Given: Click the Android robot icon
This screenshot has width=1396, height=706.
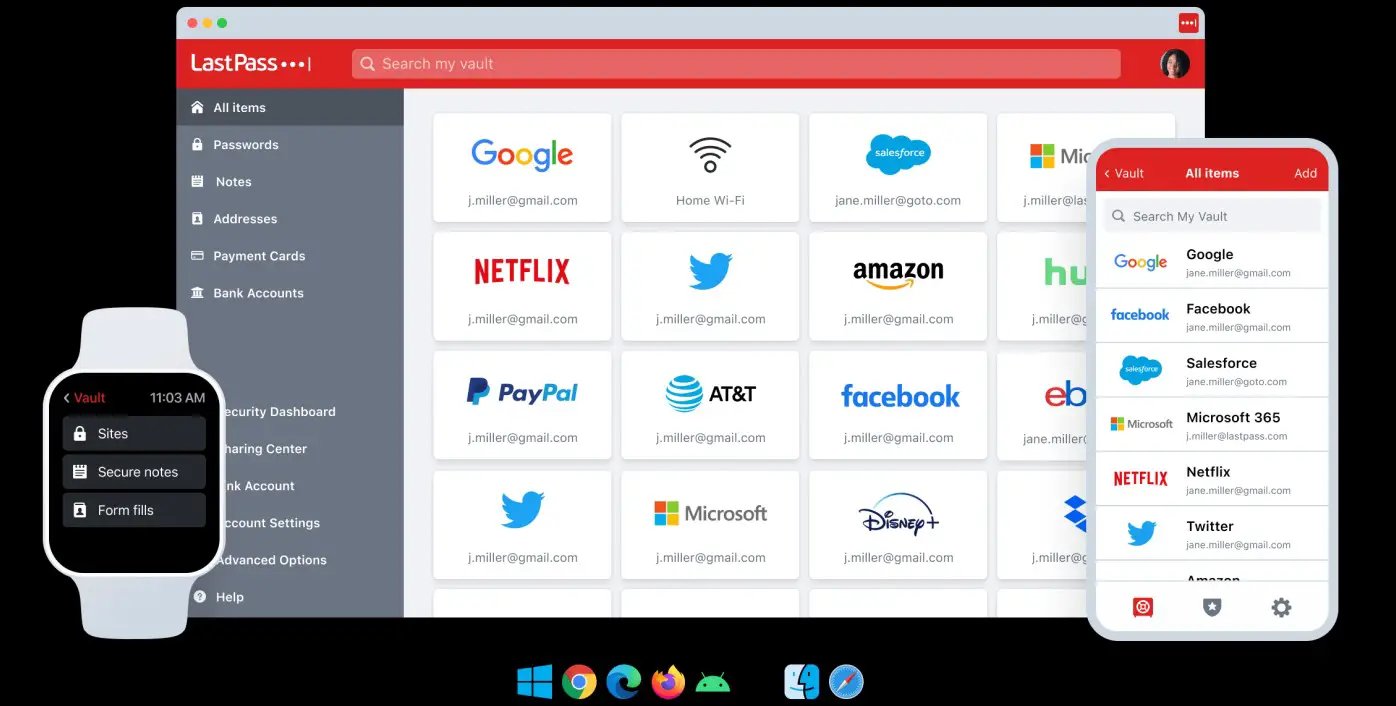Looking at the screenshot, I should point(712,683).
